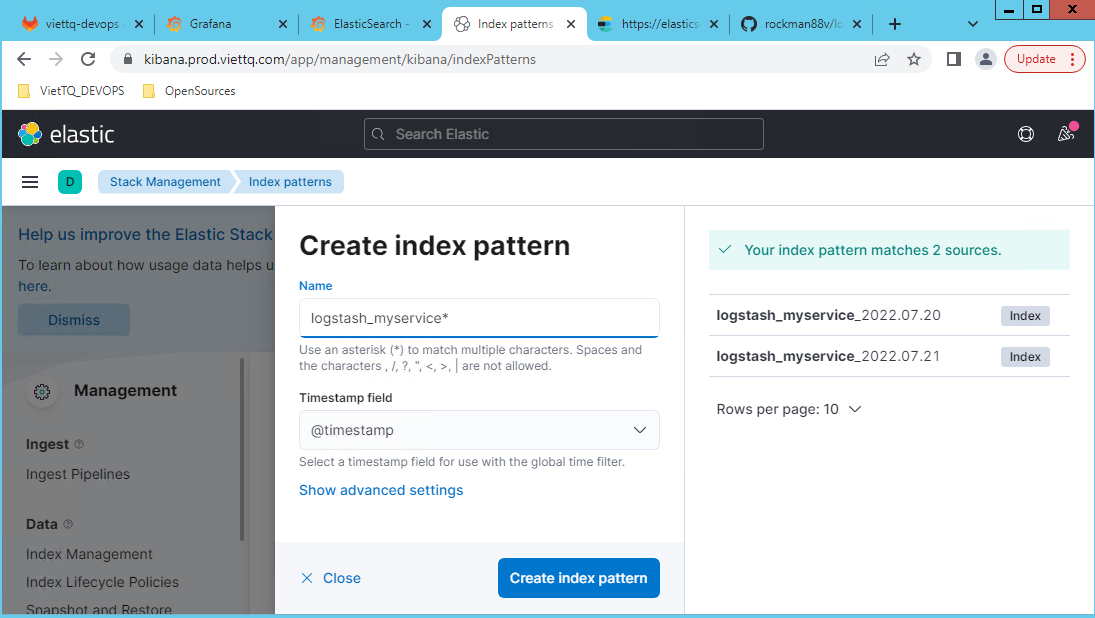Screen dimensions: 1095x618
Task: Open Chrome side panel icon
Action: tap(953, 59)
